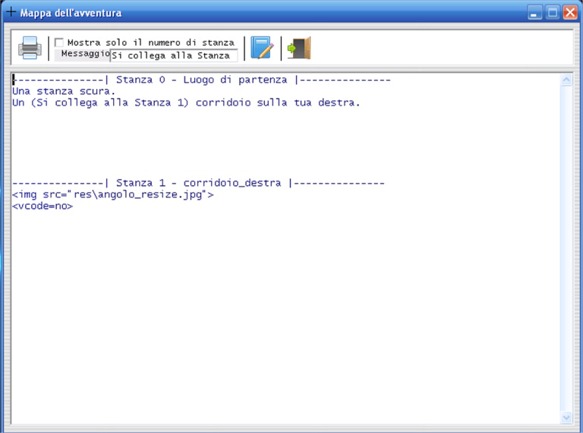The image size is (583, 433).
Task: Close the Mappa dell'avventura window
Action: (570, 13)
